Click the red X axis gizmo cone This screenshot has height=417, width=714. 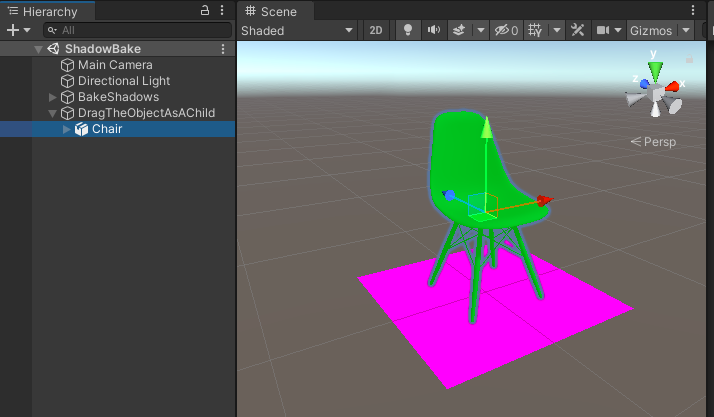tap(672, 86)
